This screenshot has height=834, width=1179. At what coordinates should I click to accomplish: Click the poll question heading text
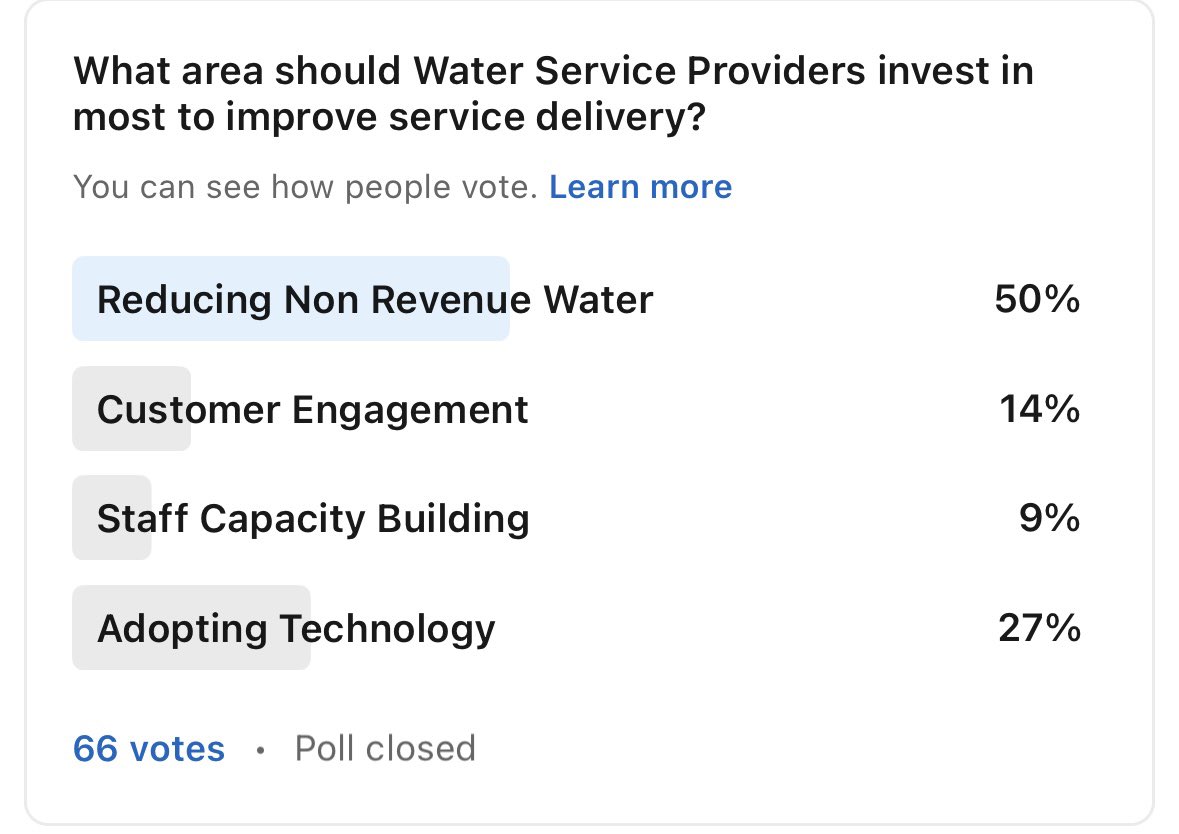553,94
